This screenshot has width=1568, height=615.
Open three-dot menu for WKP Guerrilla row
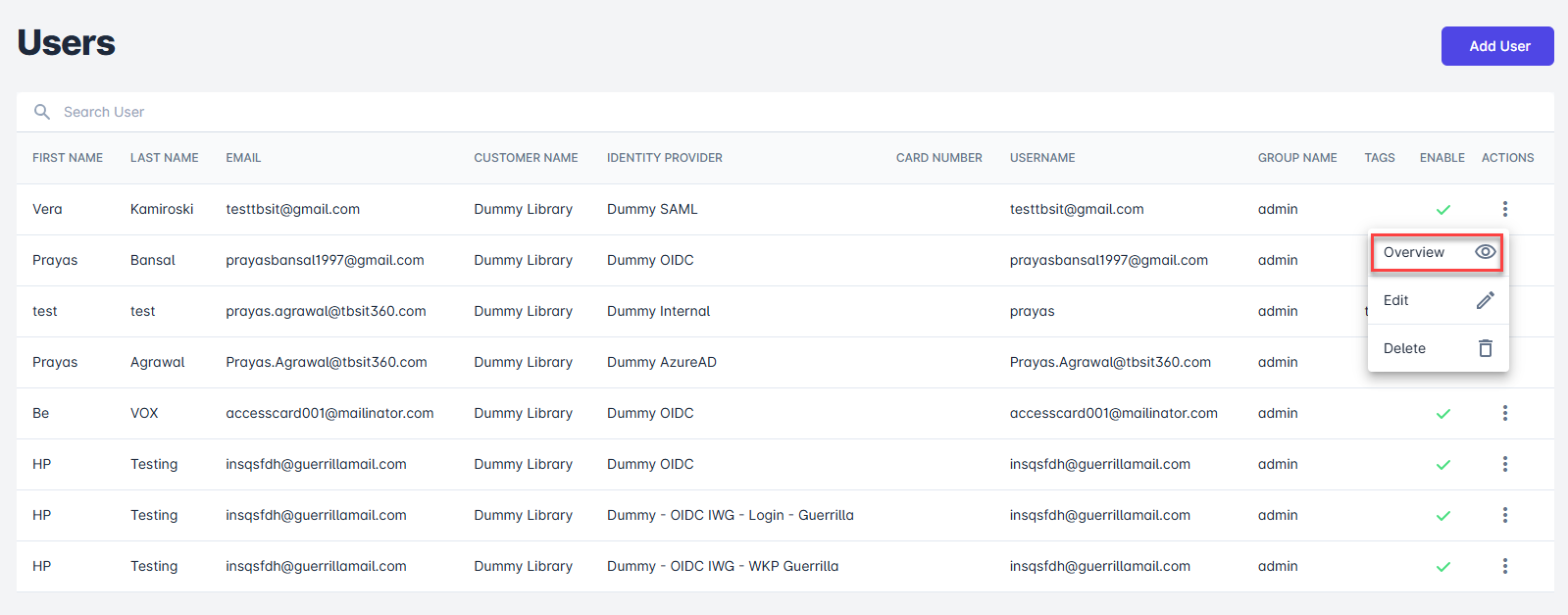[1504, 566]
